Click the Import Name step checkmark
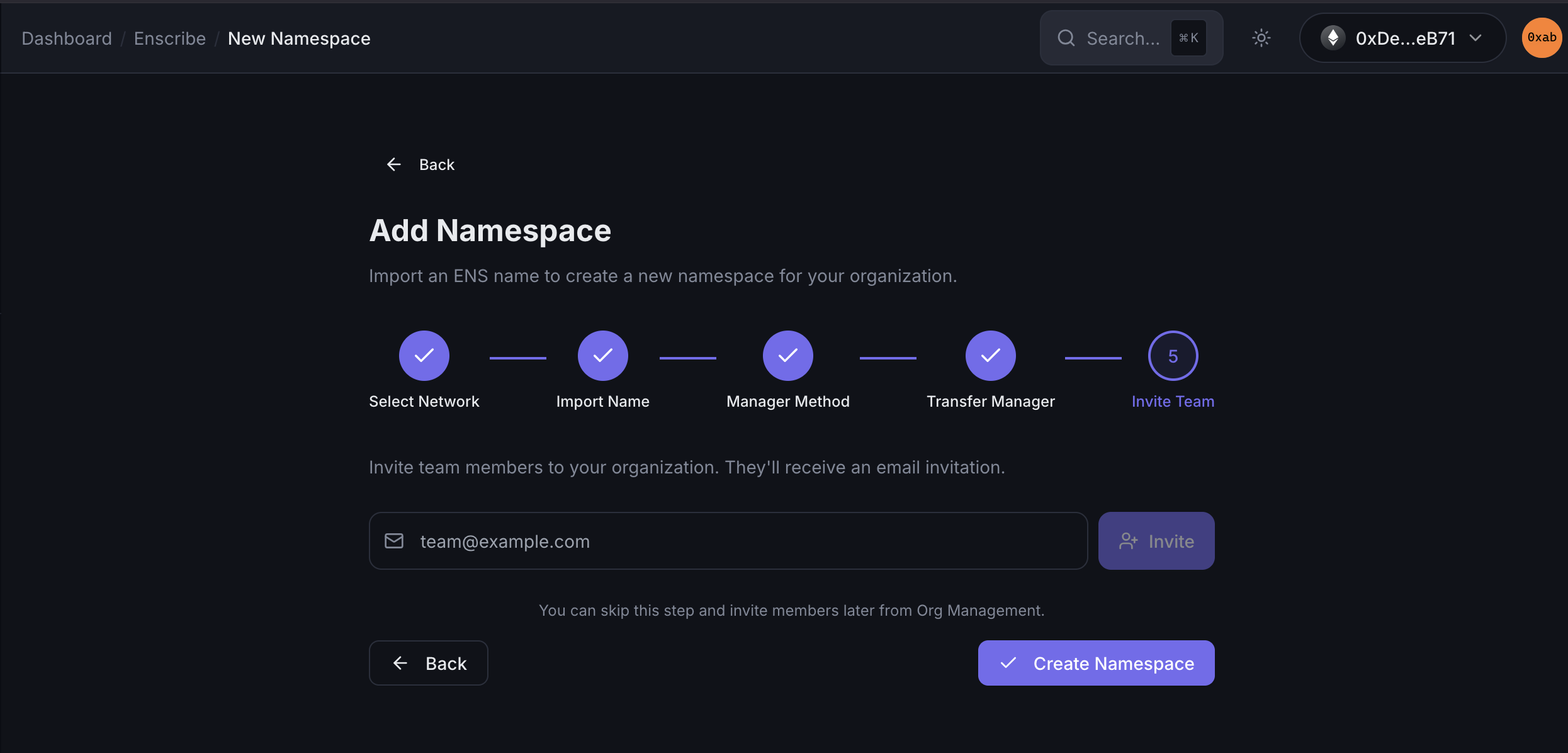Viewport: 1568px width, 753px height. [x=602, y=356]
